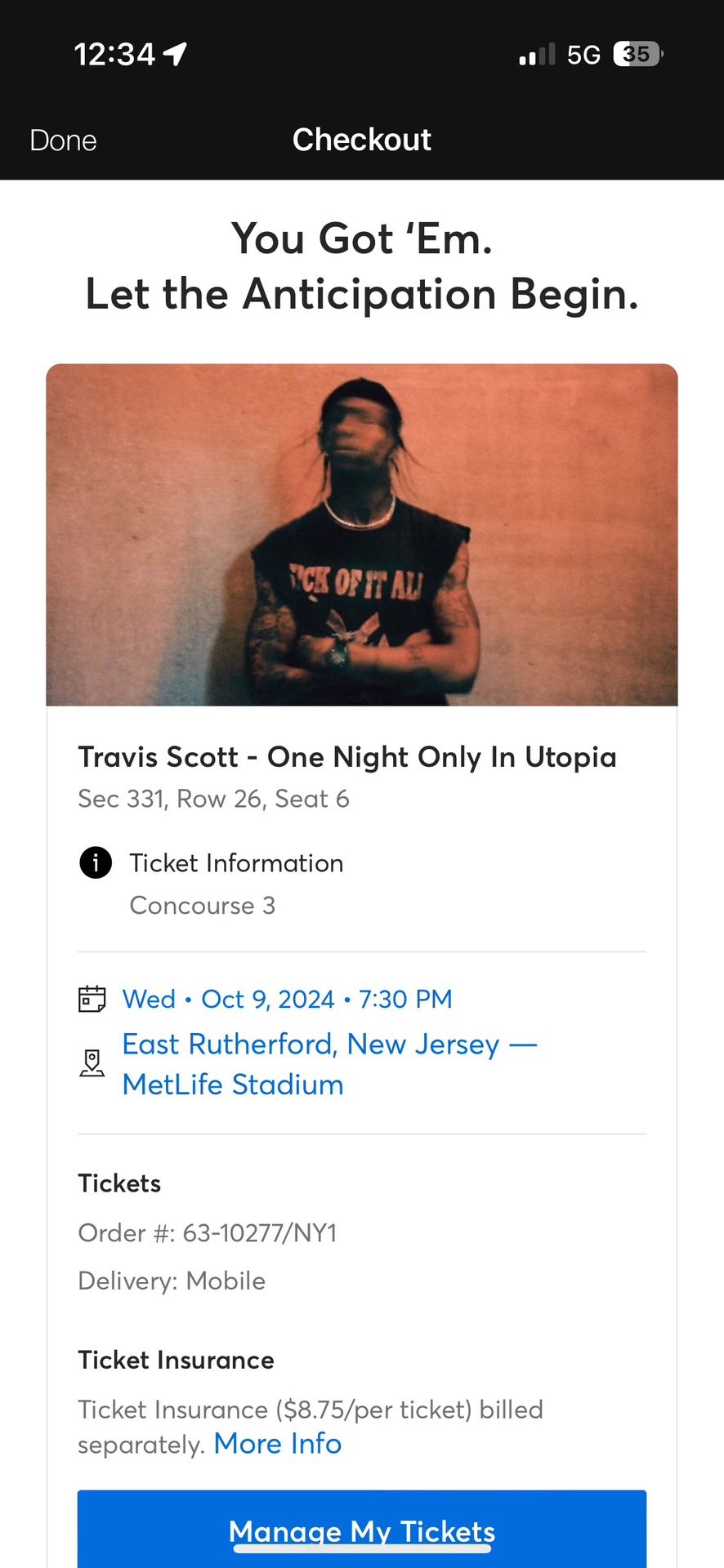Select the calendar icon beside the date
Viewport: 724px width, 1568px height.
coord(92,998)
